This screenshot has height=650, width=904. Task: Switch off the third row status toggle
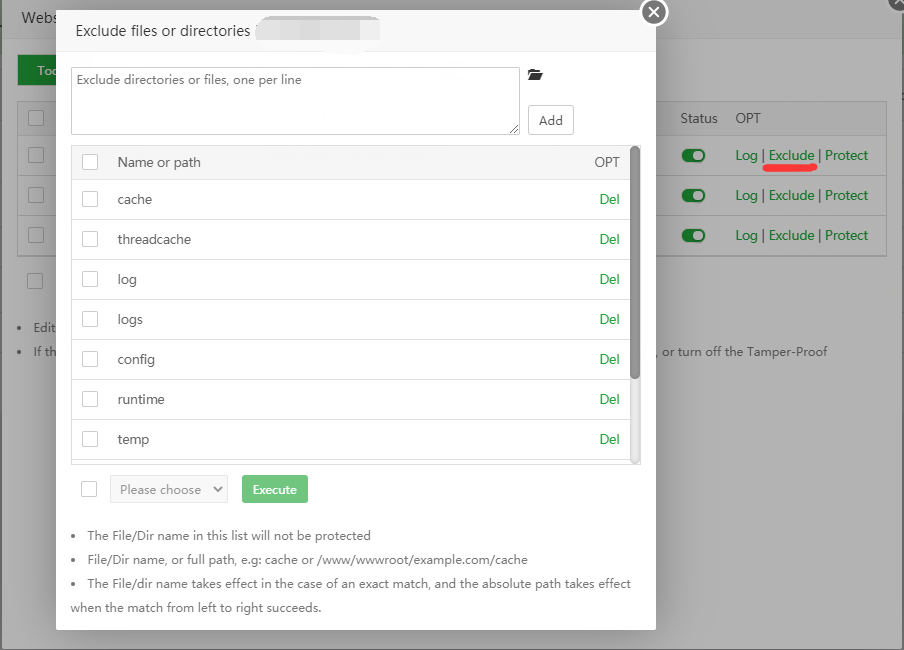(693, 236)
